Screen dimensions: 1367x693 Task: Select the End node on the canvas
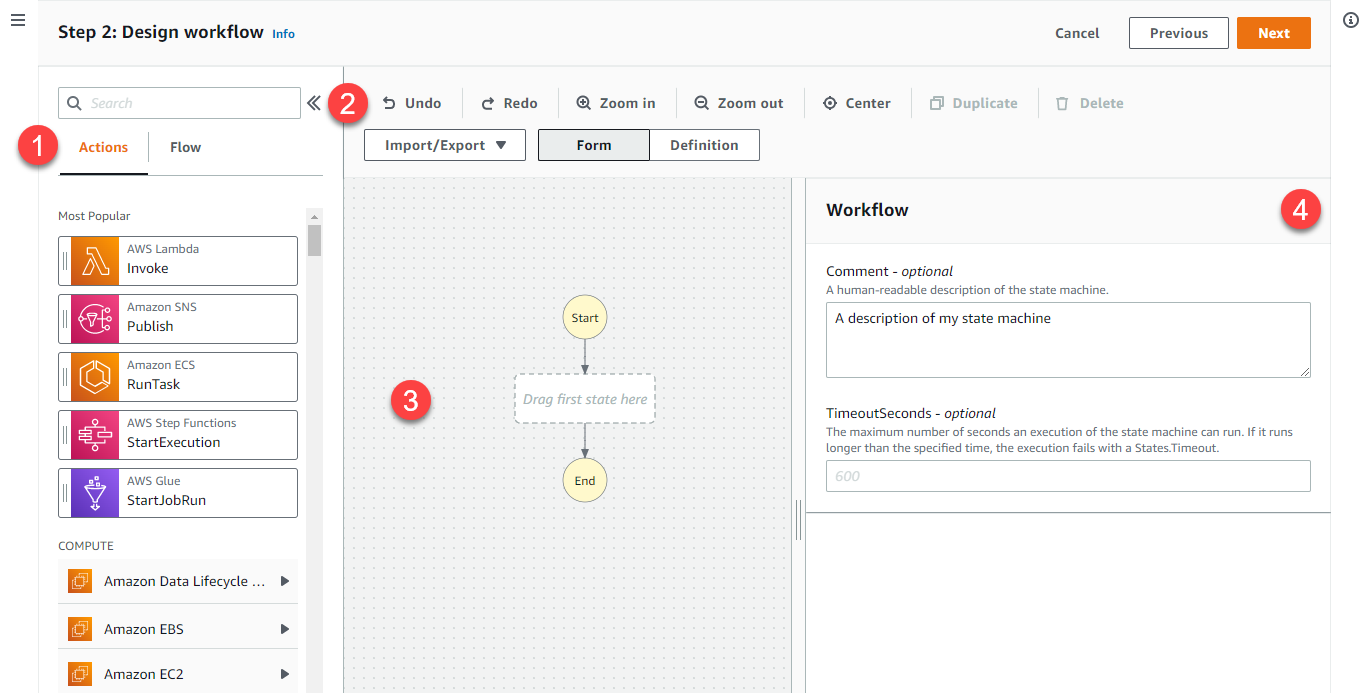click(585, 481)
